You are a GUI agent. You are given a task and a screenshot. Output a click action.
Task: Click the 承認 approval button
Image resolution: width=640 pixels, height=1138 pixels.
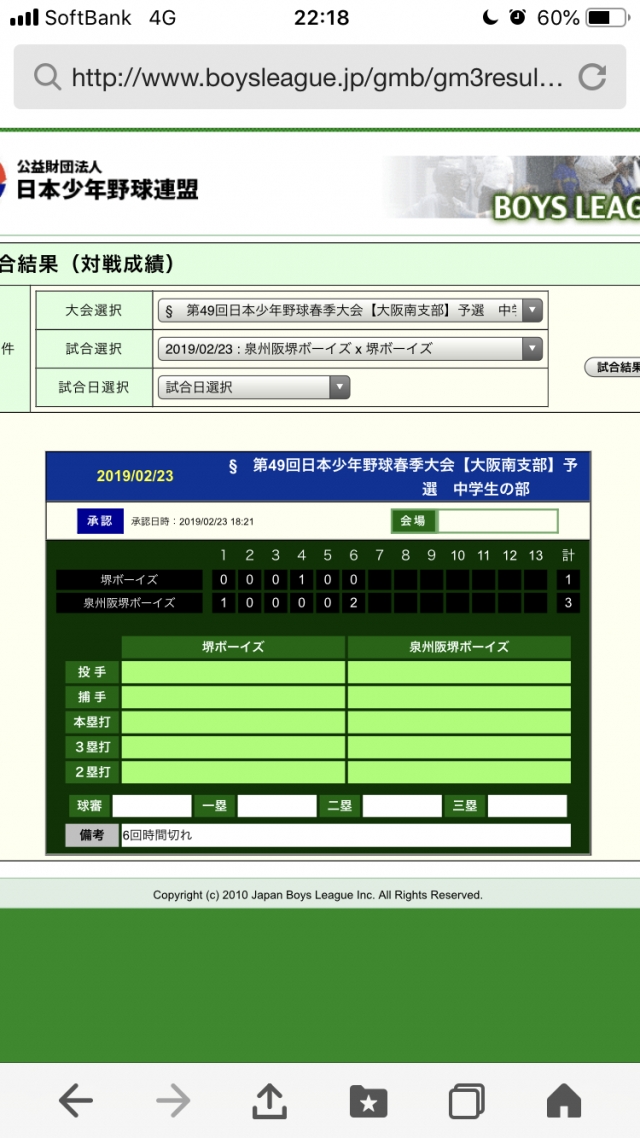pyautogui.click(x=100, y=521)
